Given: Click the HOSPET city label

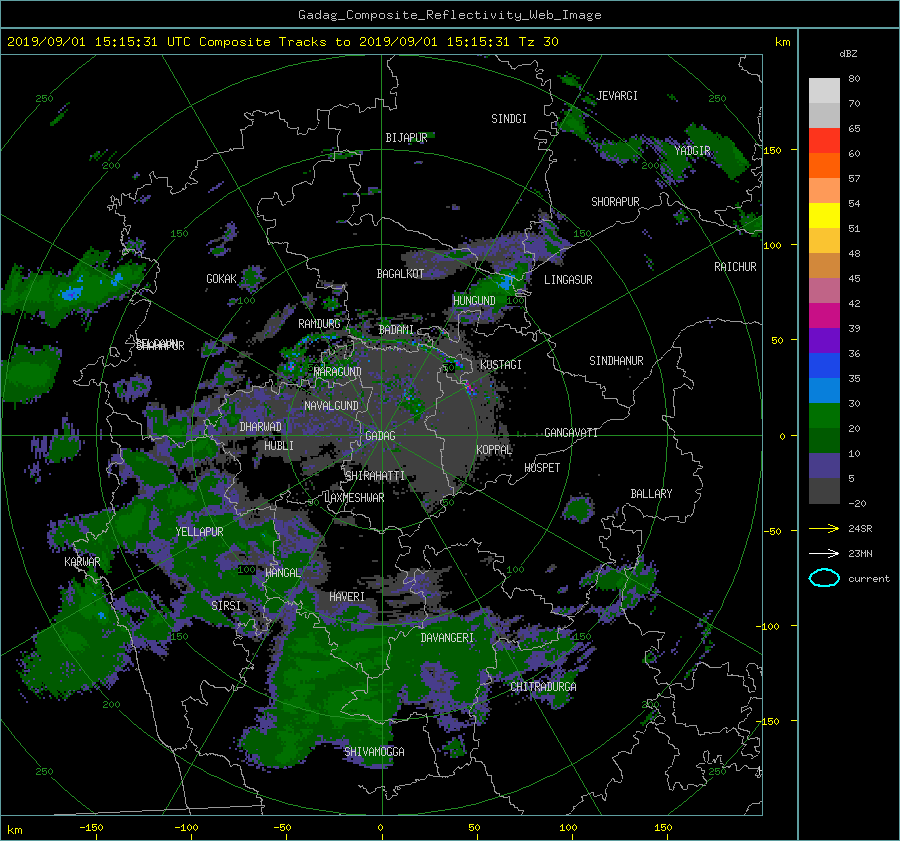Looking at the screenshot, I should pyautogui.click(x=542, y=468).
